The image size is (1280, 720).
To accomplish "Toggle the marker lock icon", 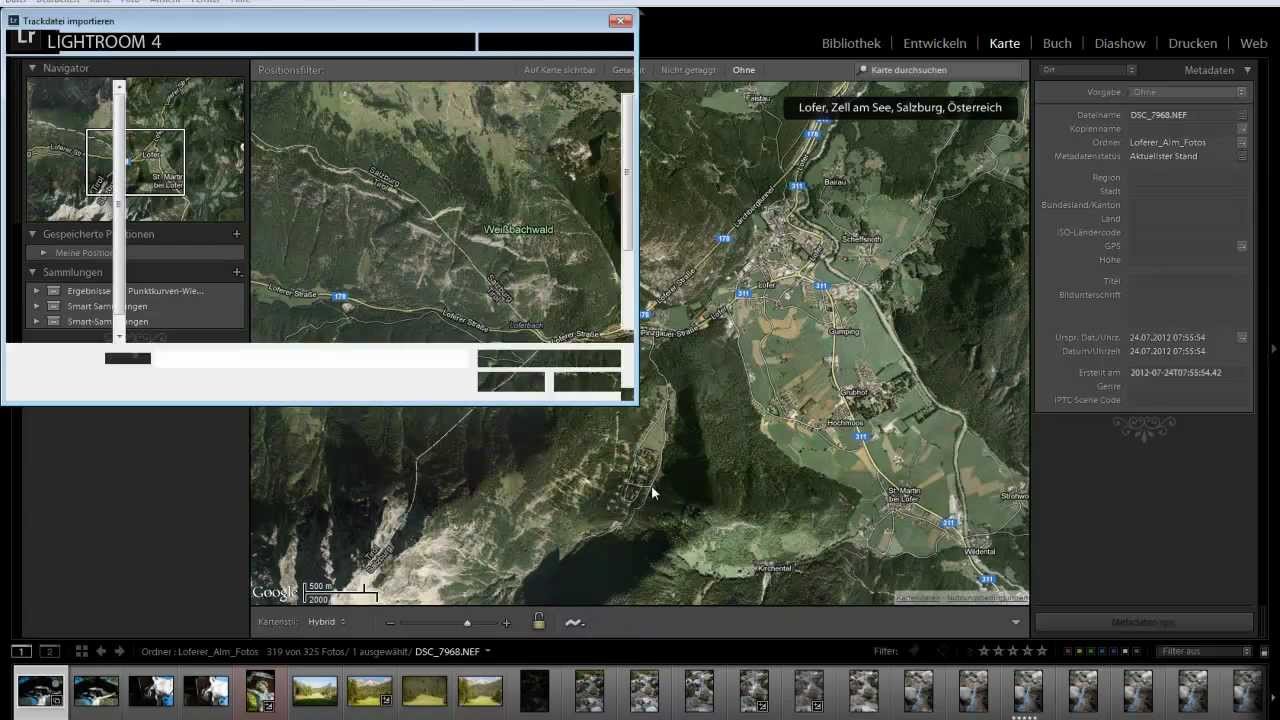I will (x=539, y=621).
